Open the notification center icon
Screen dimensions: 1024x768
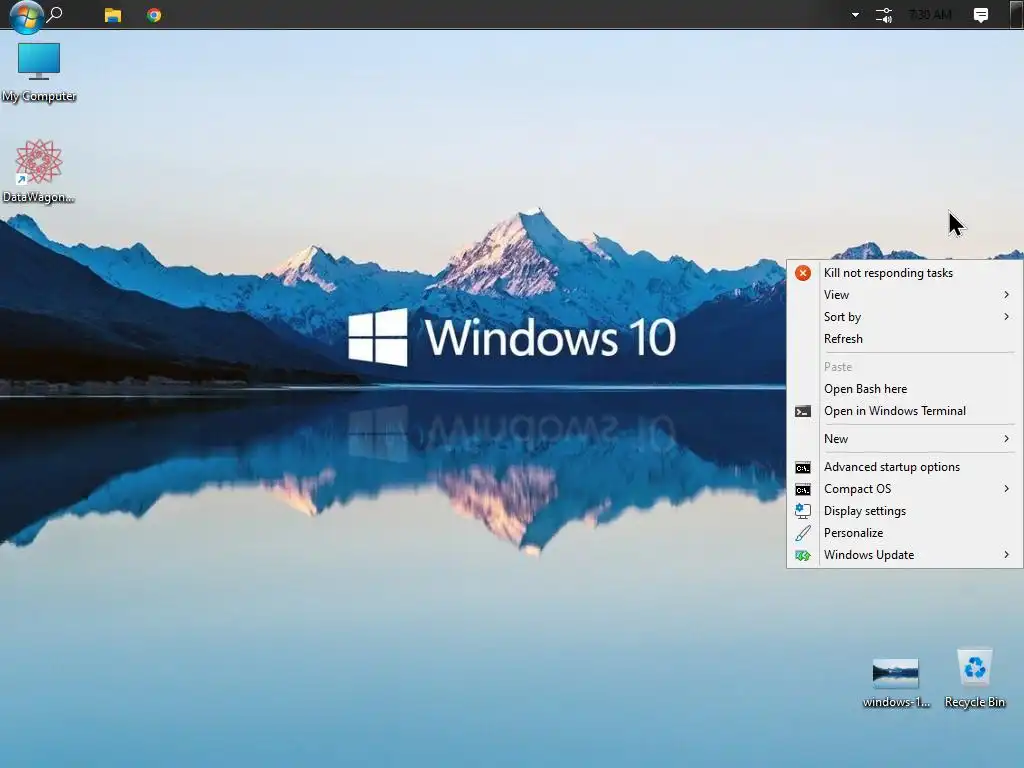click(980, 15)
